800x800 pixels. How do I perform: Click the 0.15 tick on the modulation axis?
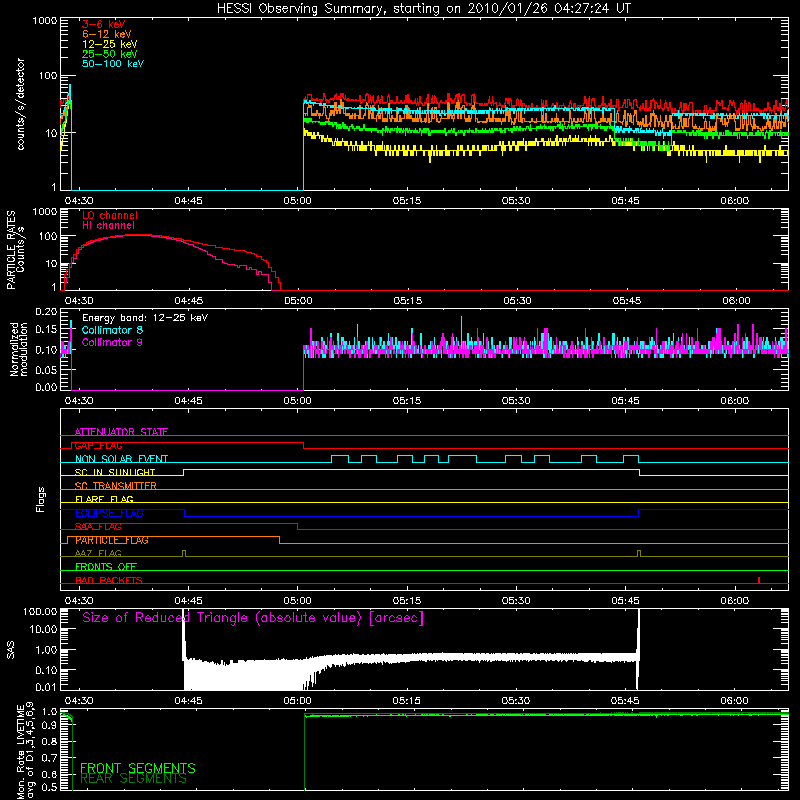46,330
